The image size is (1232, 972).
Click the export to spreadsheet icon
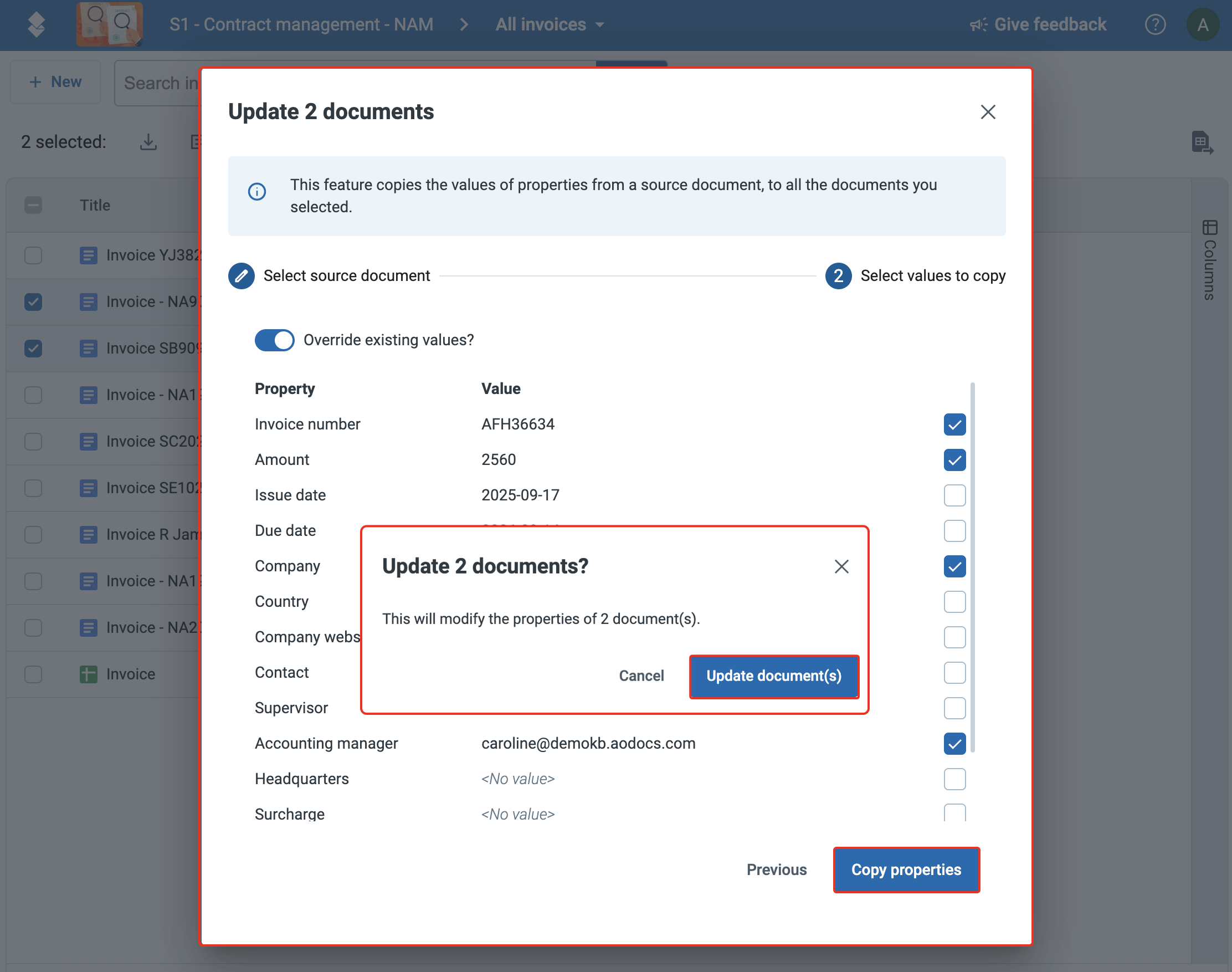(1203, 142)
